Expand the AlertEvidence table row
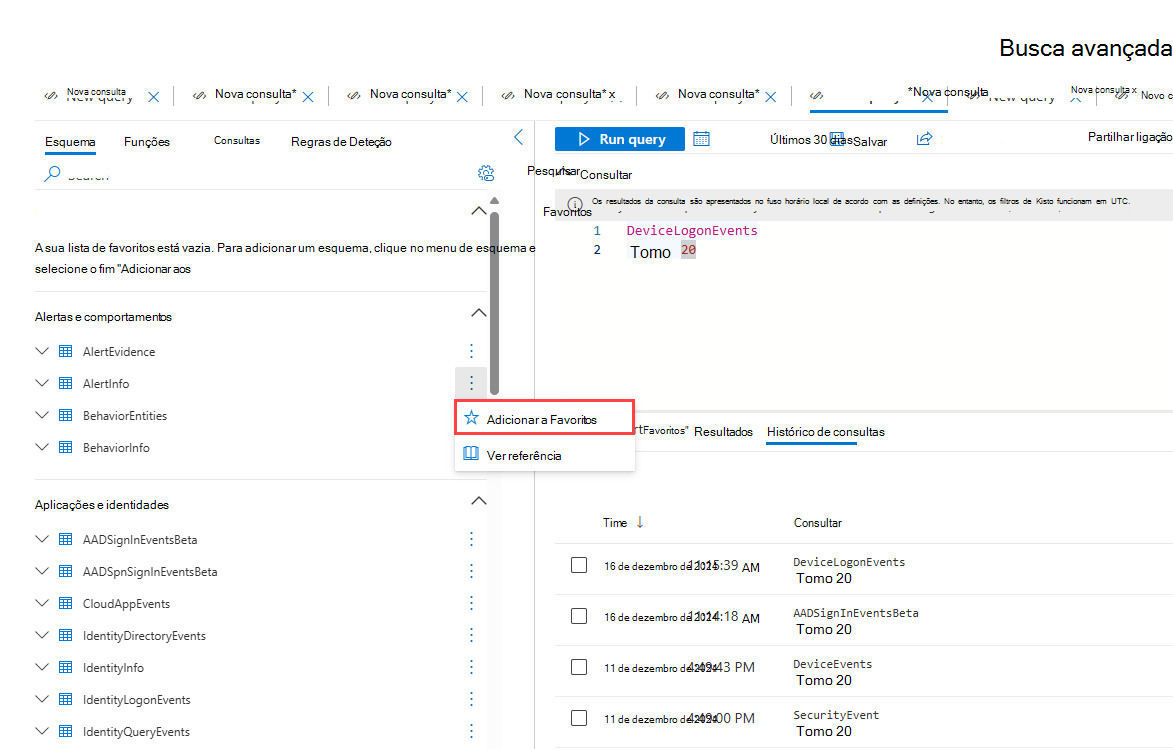Viewport: 1173px width, 749px height. point(42,351)
